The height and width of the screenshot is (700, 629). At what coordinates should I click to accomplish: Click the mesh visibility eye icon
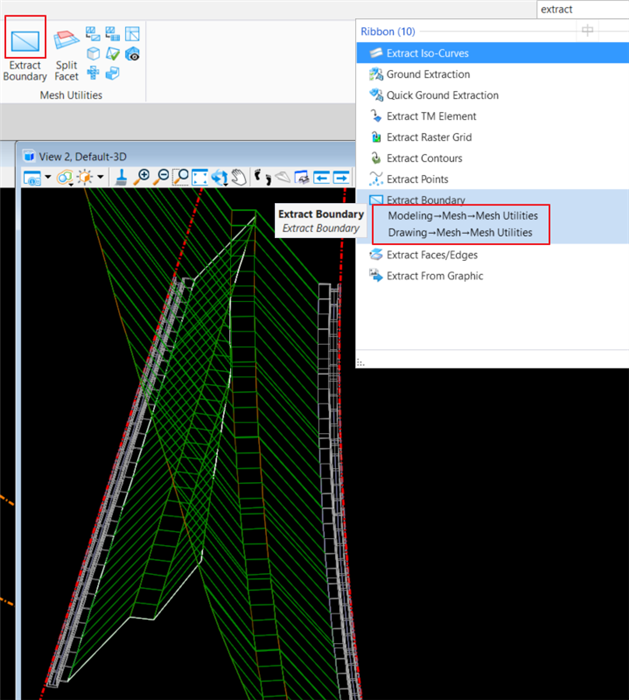pos(132,54)
